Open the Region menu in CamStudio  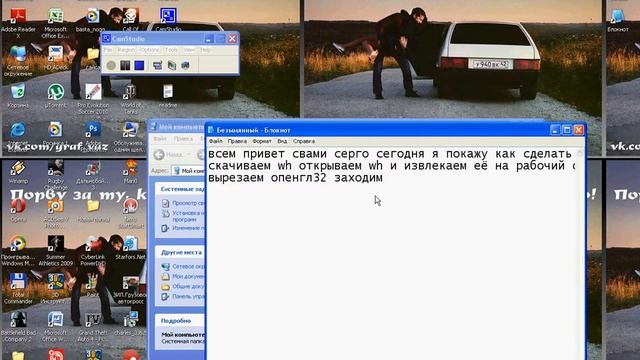126,50
